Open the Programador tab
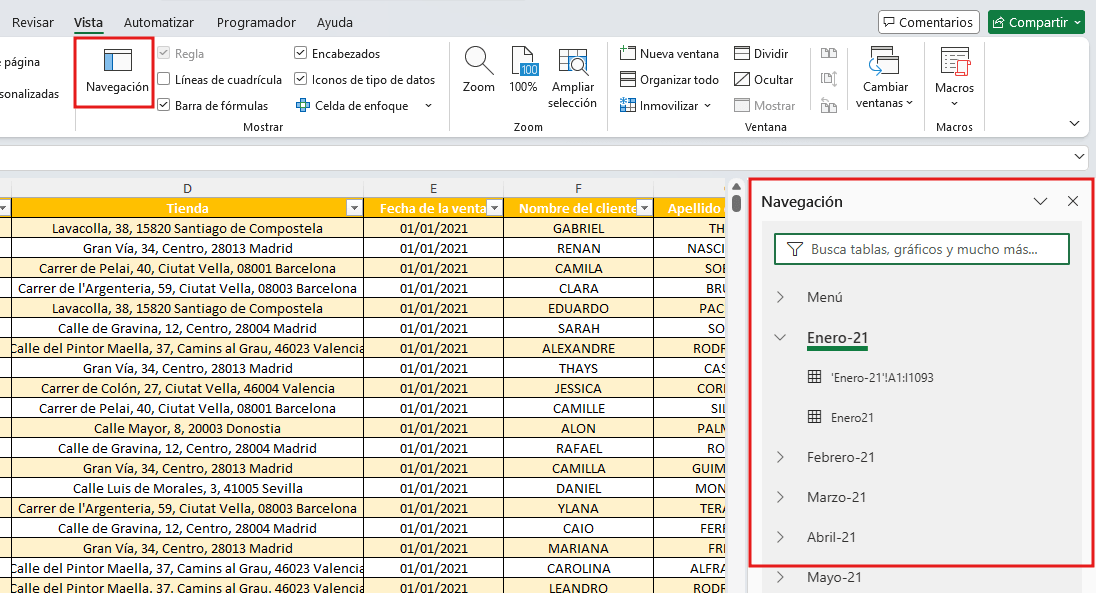This screenshot has width=1096, height=593. tap(256, 22)
